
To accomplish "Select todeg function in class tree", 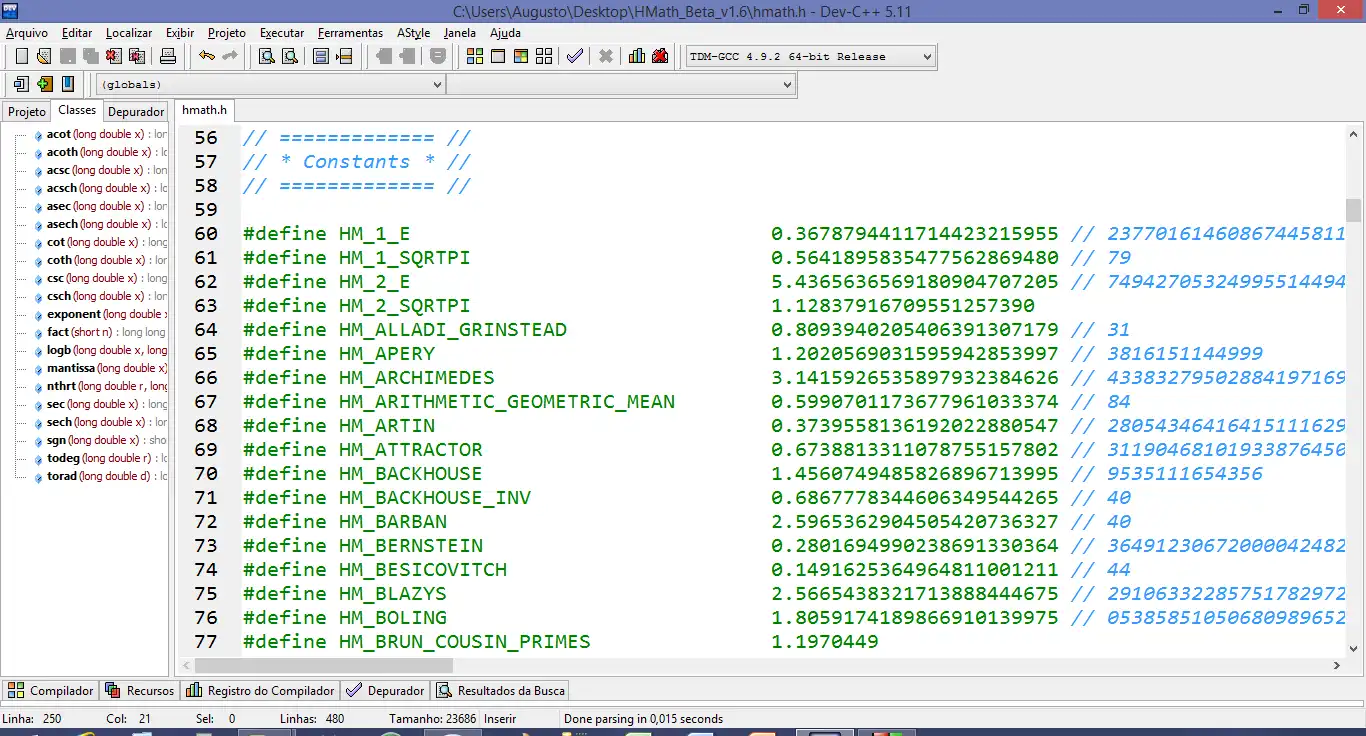I will (x=102, y=458).
